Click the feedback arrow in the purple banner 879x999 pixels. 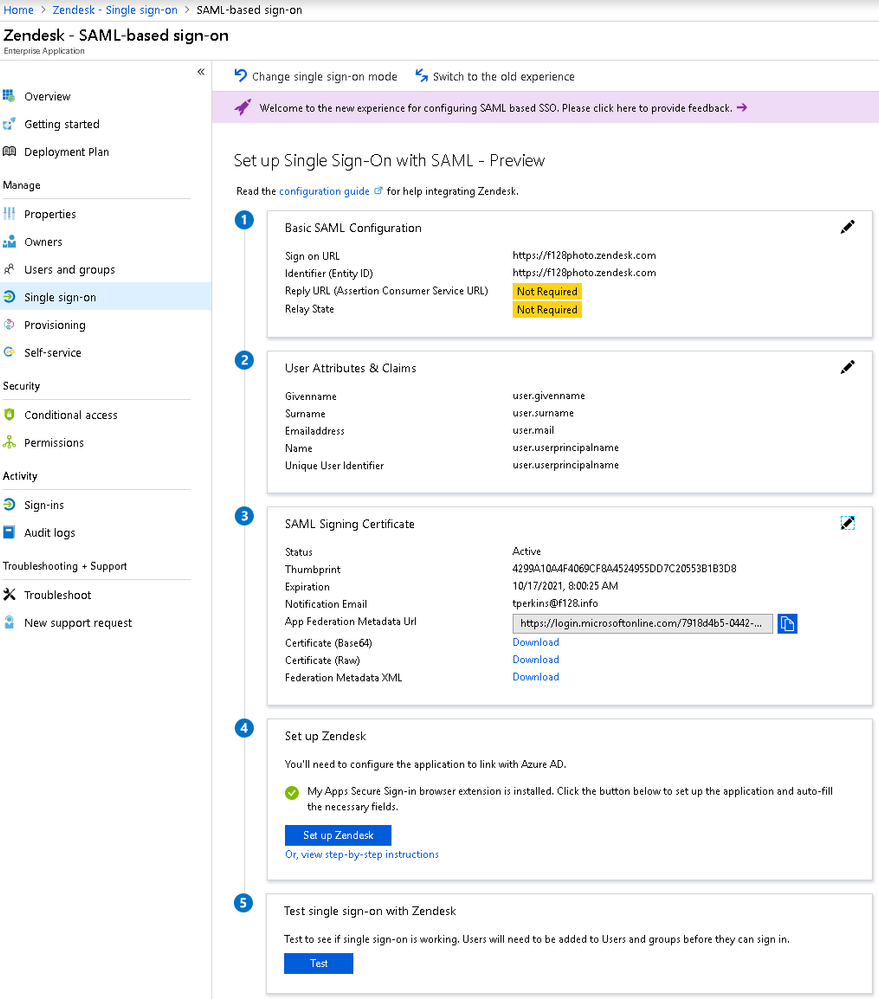[x=742, y=108]
